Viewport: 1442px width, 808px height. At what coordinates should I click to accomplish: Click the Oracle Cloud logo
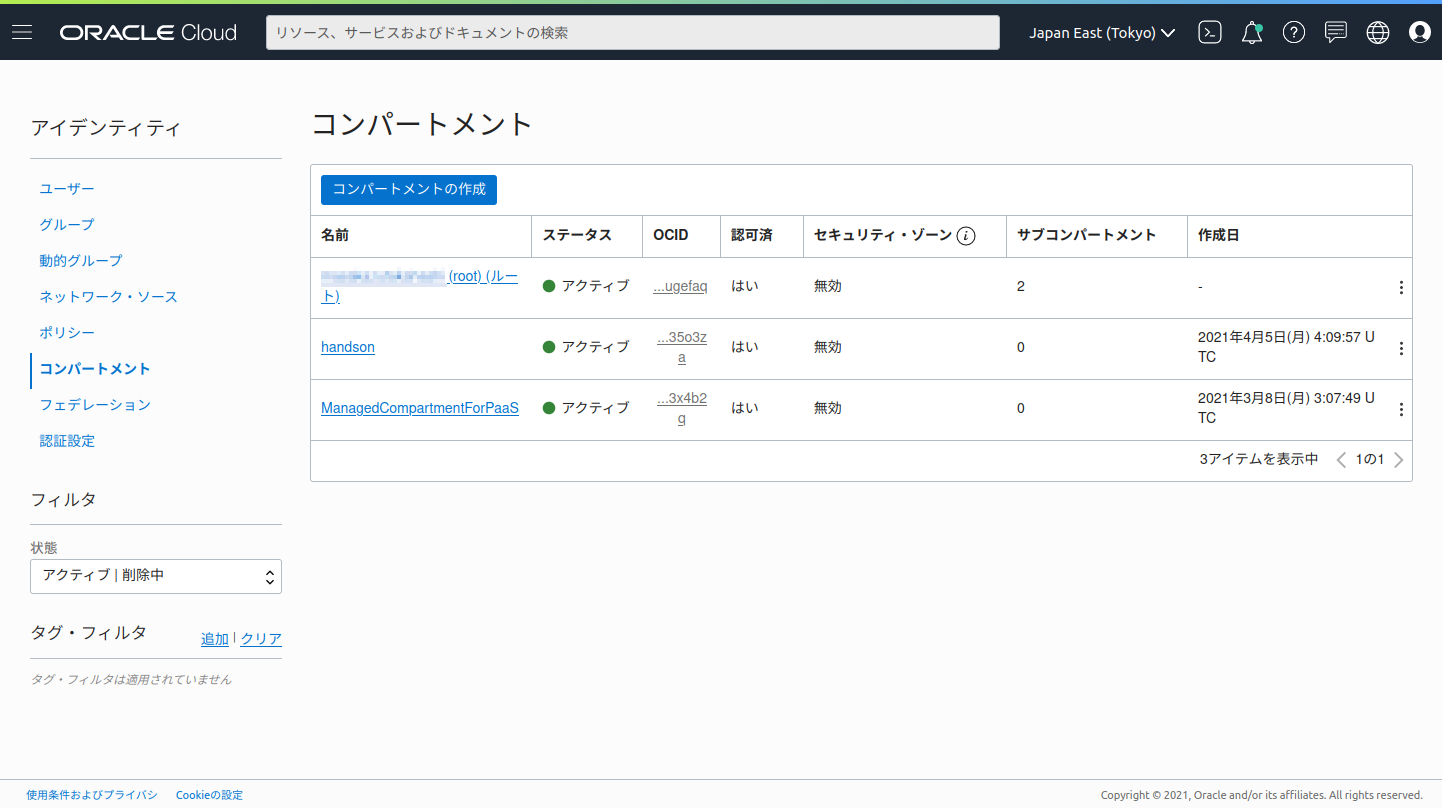[148, 32]
